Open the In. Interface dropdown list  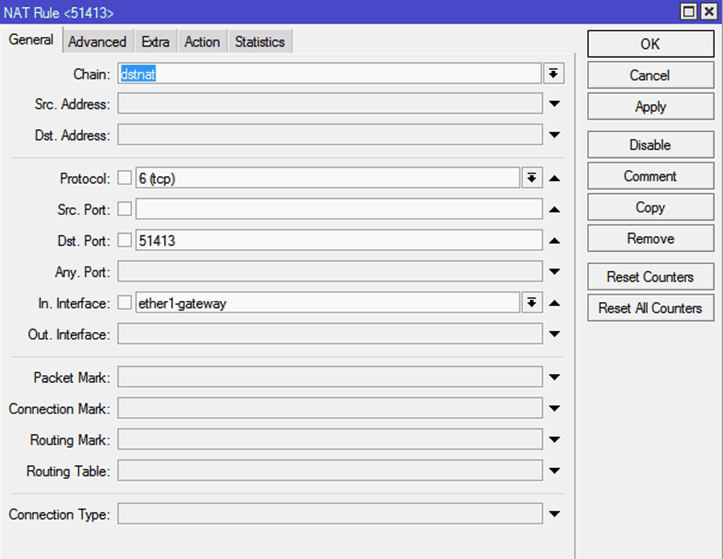[x=532, y=303]
